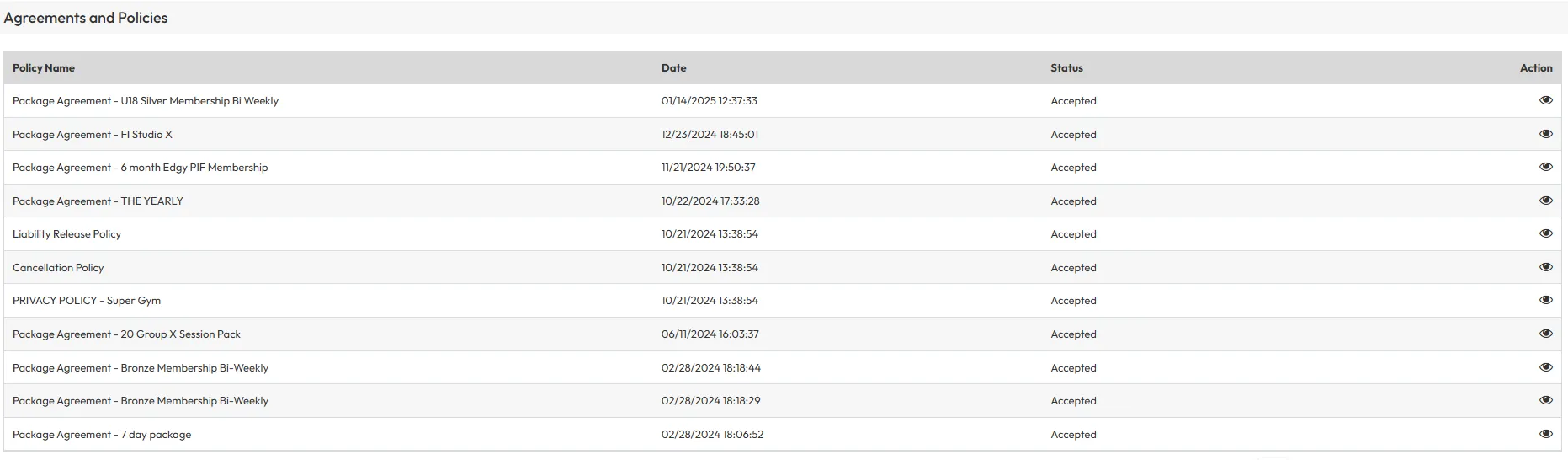Click the Date column header

coord(673,68)
